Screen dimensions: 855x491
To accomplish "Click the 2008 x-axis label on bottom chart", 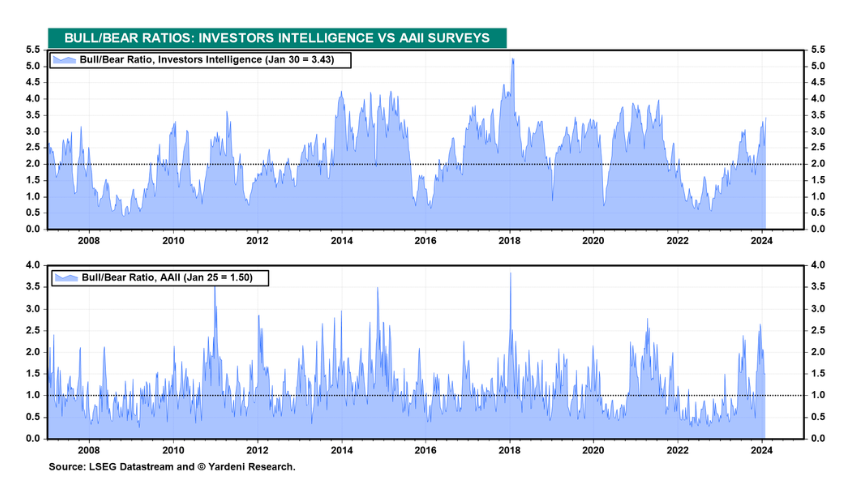I will pos(89,450).
